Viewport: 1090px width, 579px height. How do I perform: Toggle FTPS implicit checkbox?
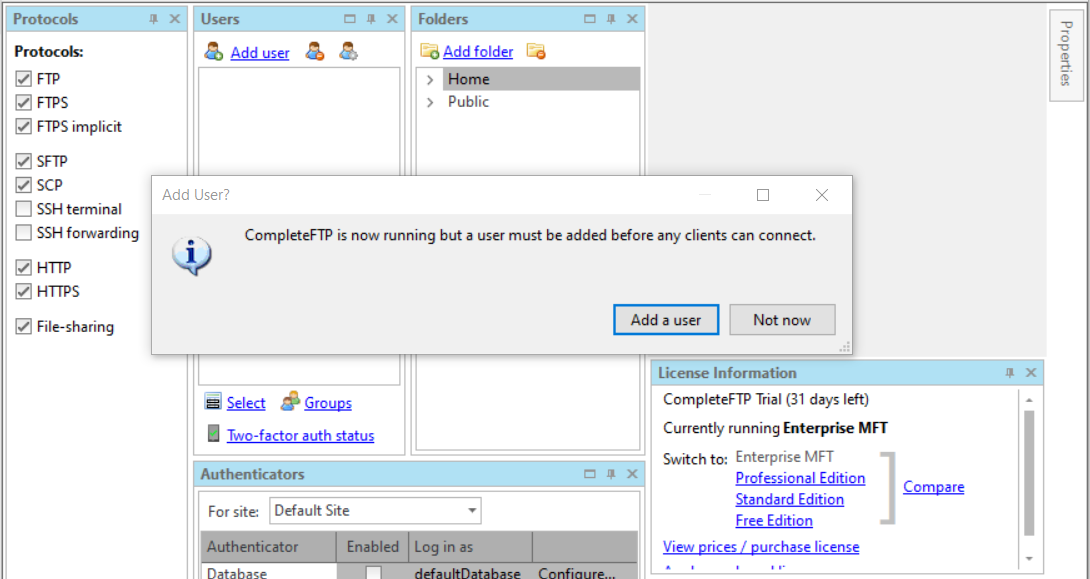click(24, 127)
